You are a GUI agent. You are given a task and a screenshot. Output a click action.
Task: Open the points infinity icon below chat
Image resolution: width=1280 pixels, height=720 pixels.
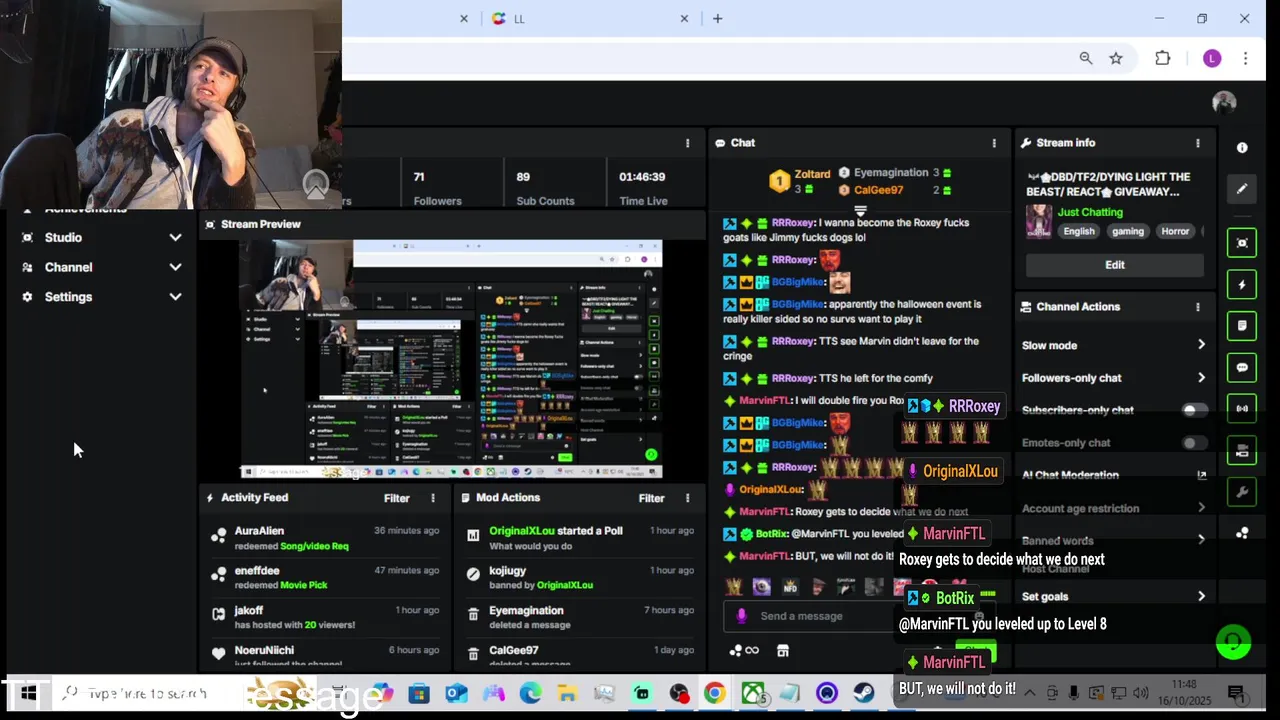(x=744, y=650)
